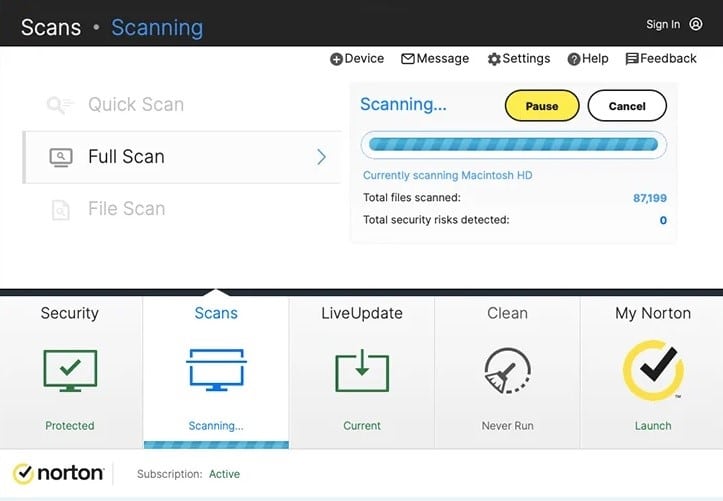The height and width of the screenshot is (501, 723).
Task: Click the Sign In text link
Action: pyautogui.click(x=663, y=24)
